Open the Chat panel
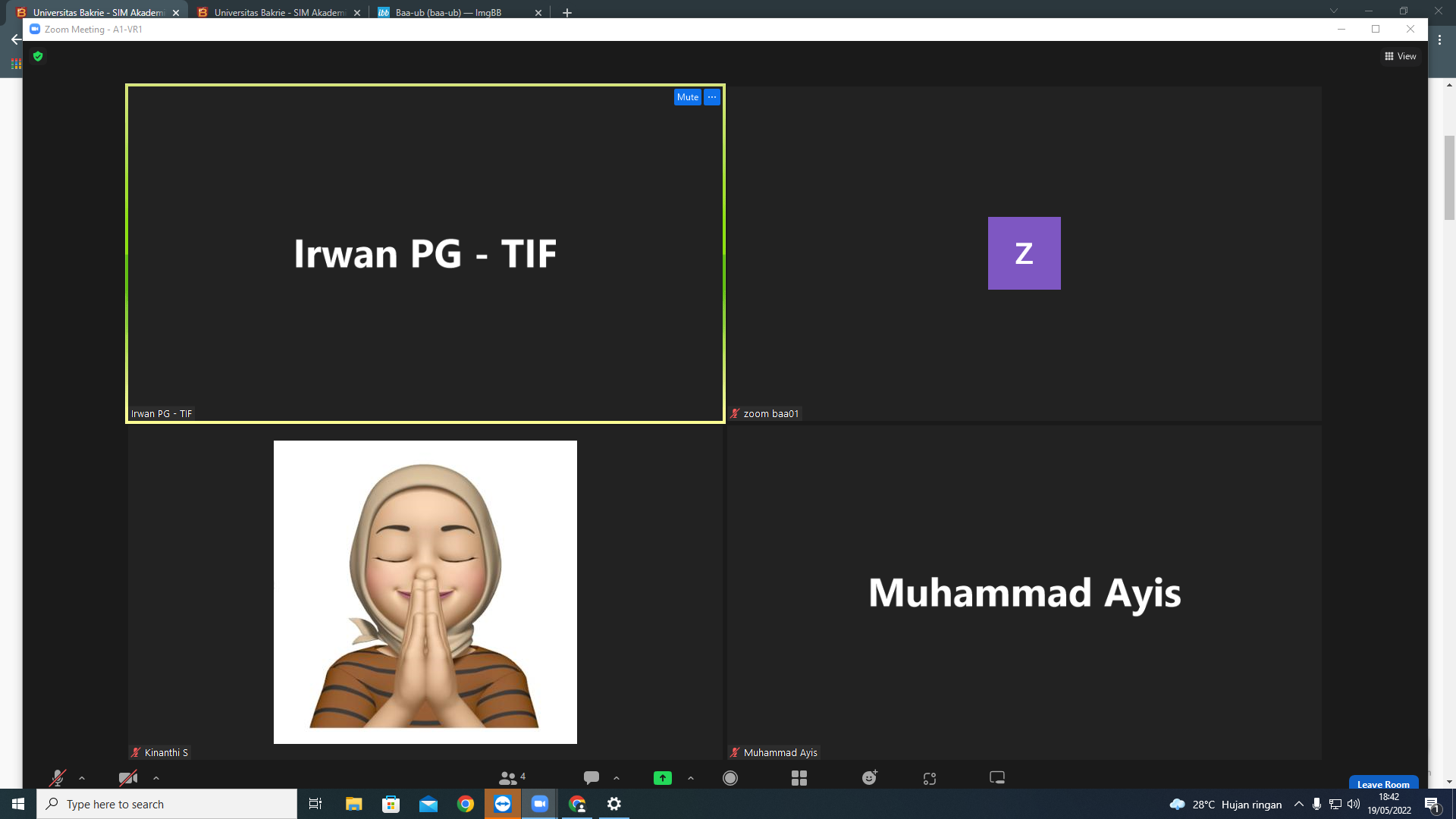Screen dimensions: 1456x819 (591, 778)
